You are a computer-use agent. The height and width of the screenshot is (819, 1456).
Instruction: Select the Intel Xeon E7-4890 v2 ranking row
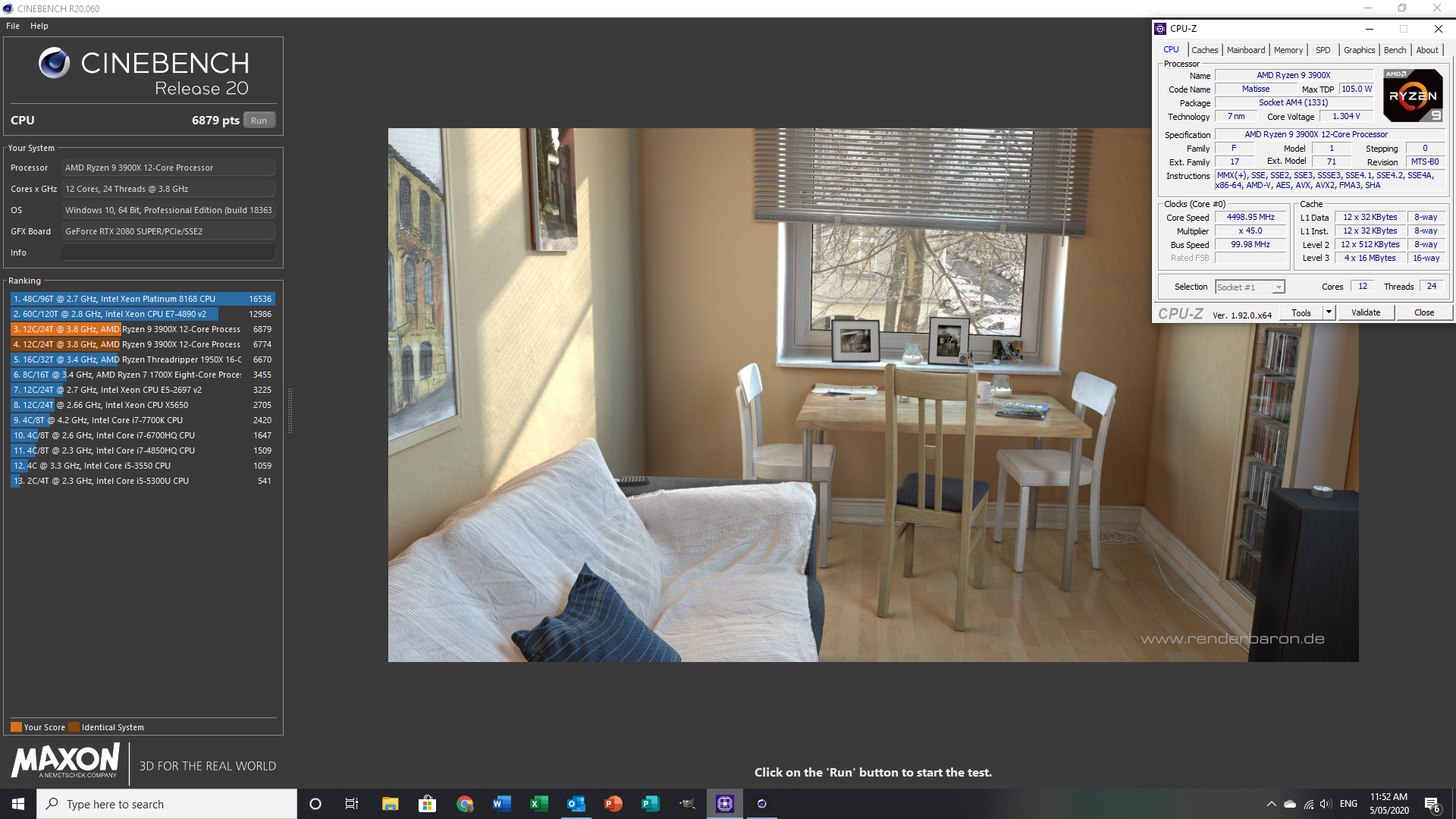coord(143,314)
